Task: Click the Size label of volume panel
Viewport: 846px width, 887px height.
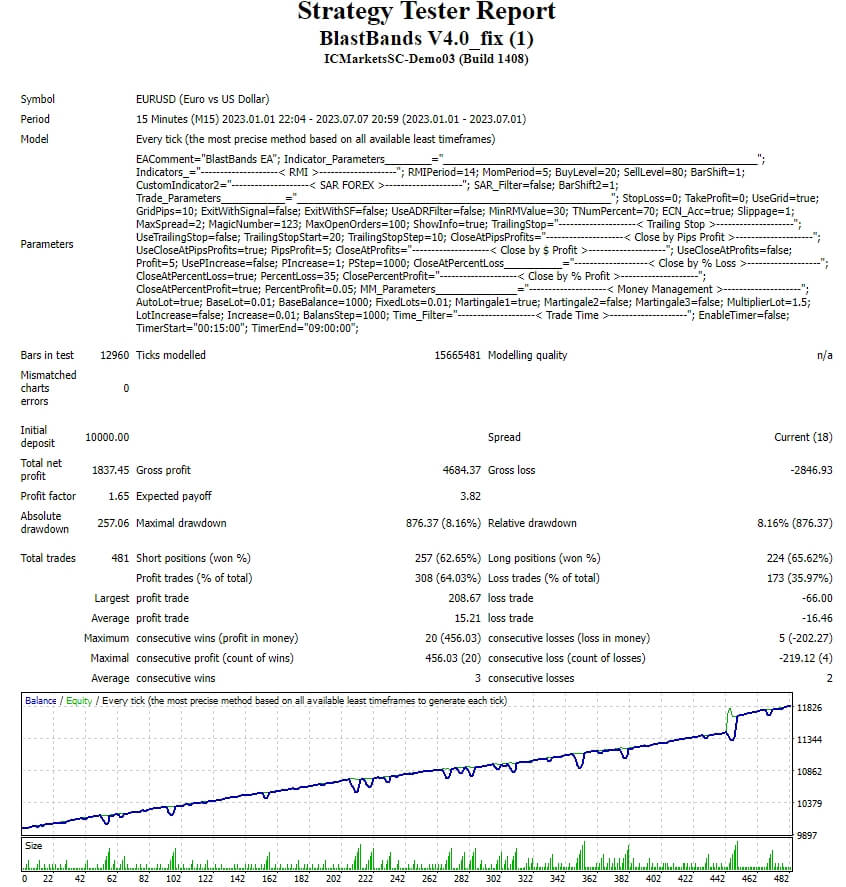Action: click(x=33, y=845)
